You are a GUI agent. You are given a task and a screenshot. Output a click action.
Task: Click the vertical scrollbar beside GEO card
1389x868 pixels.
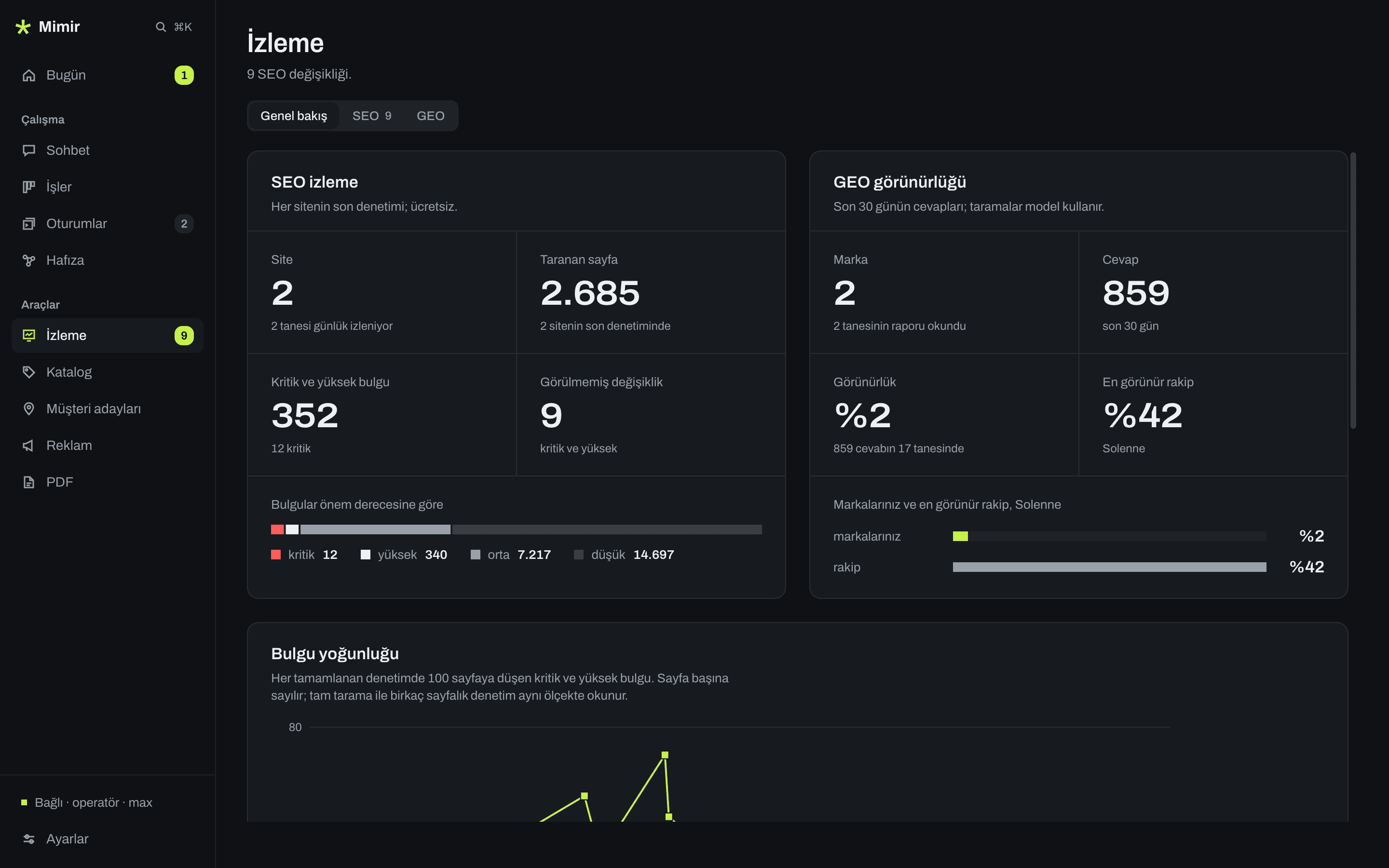(x=1353, y=290)
